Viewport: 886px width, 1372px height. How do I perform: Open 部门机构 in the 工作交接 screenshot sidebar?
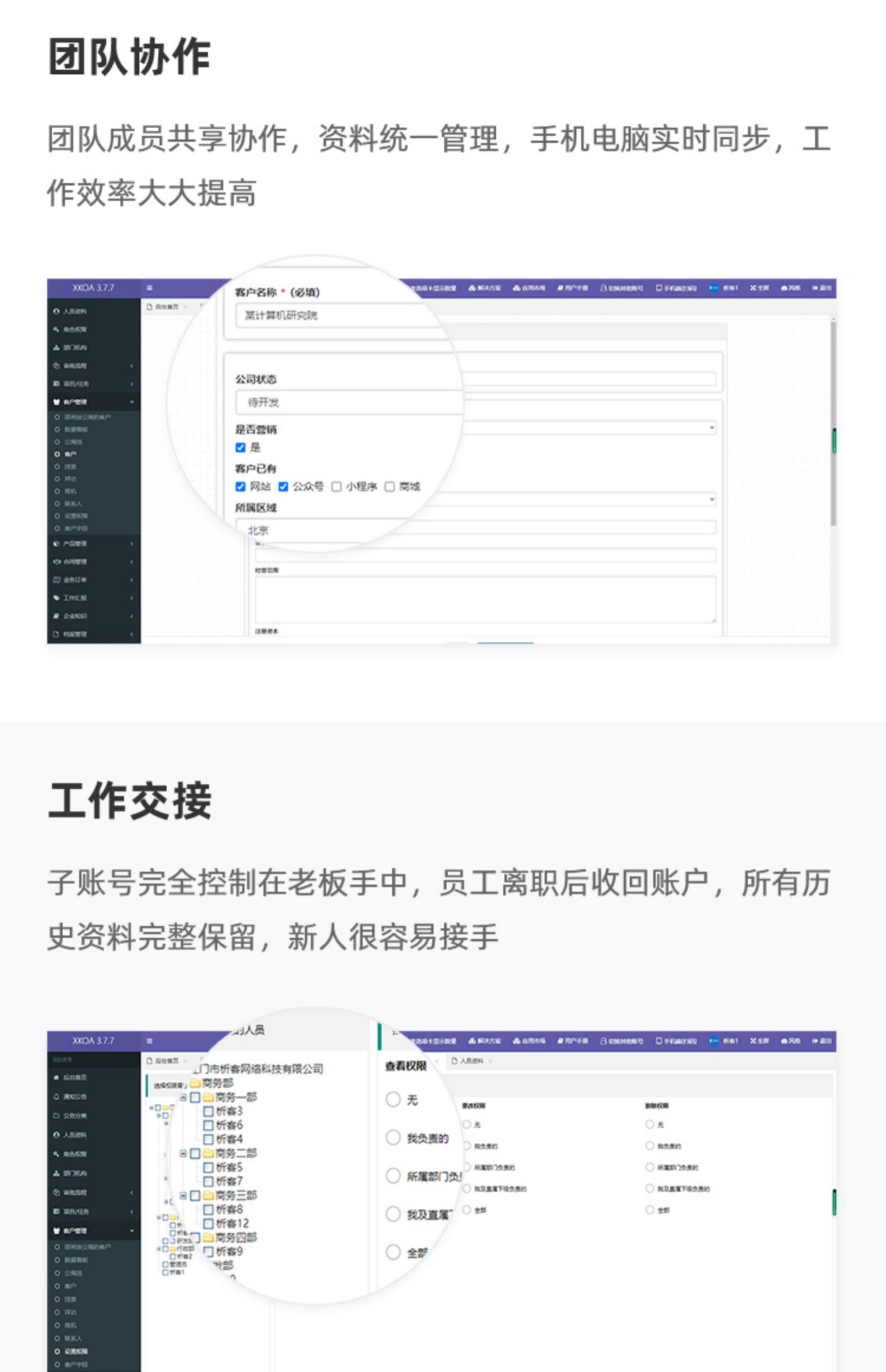click(x=70, y=1173)
